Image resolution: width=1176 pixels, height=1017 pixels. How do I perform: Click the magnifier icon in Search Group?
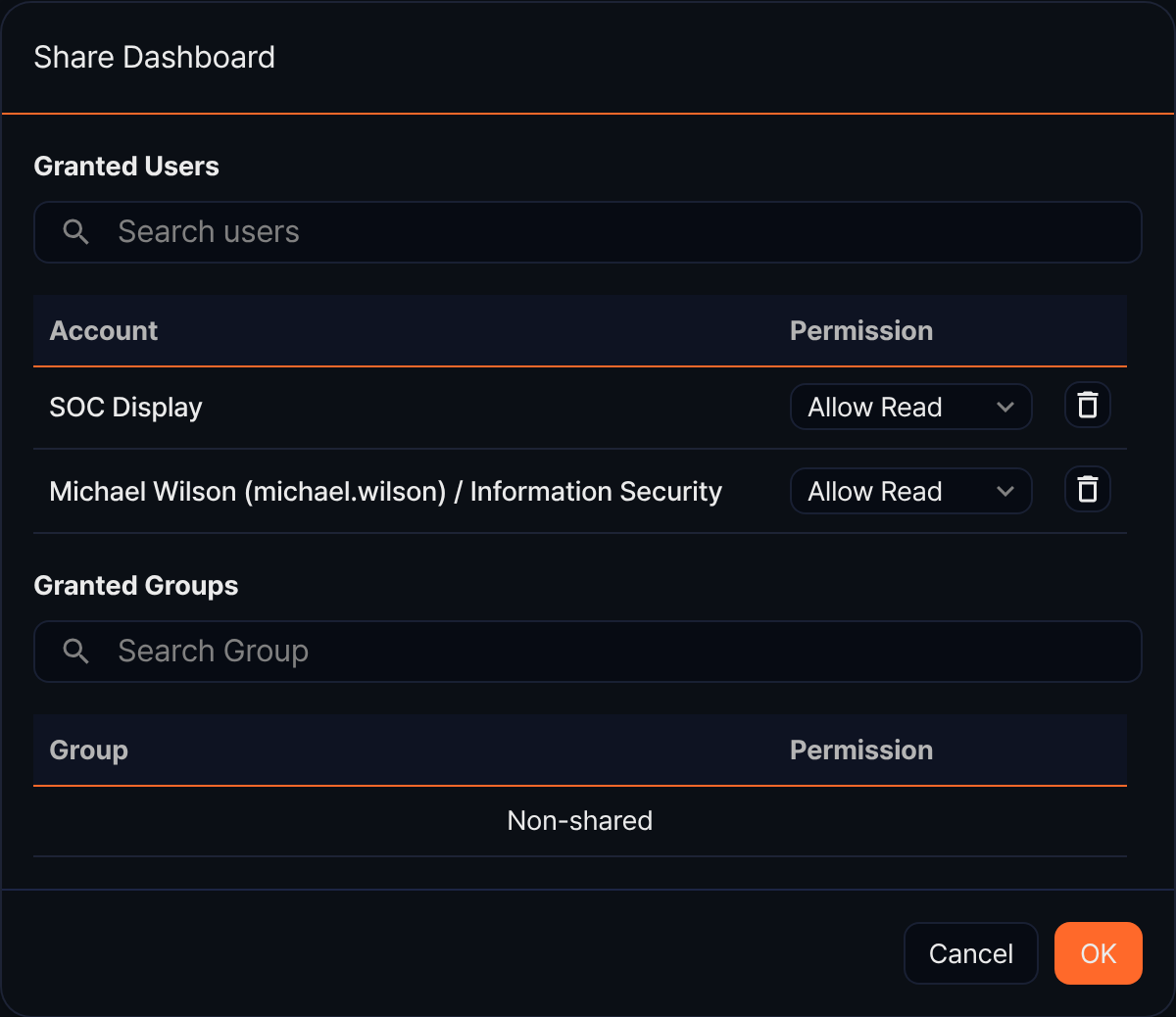click(x=76, y=651)
